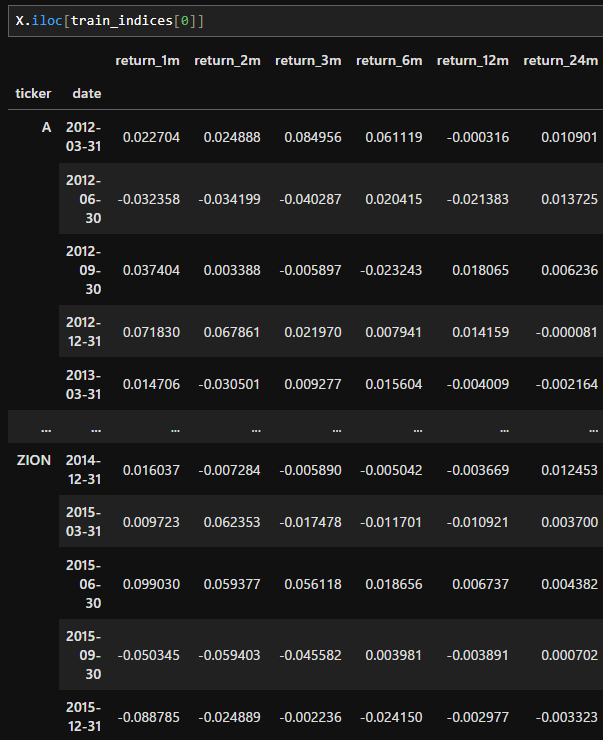This screenshot has width=603, height=740.
Task: Click date 2015-12-31 row label
Action: click(84, 716)
